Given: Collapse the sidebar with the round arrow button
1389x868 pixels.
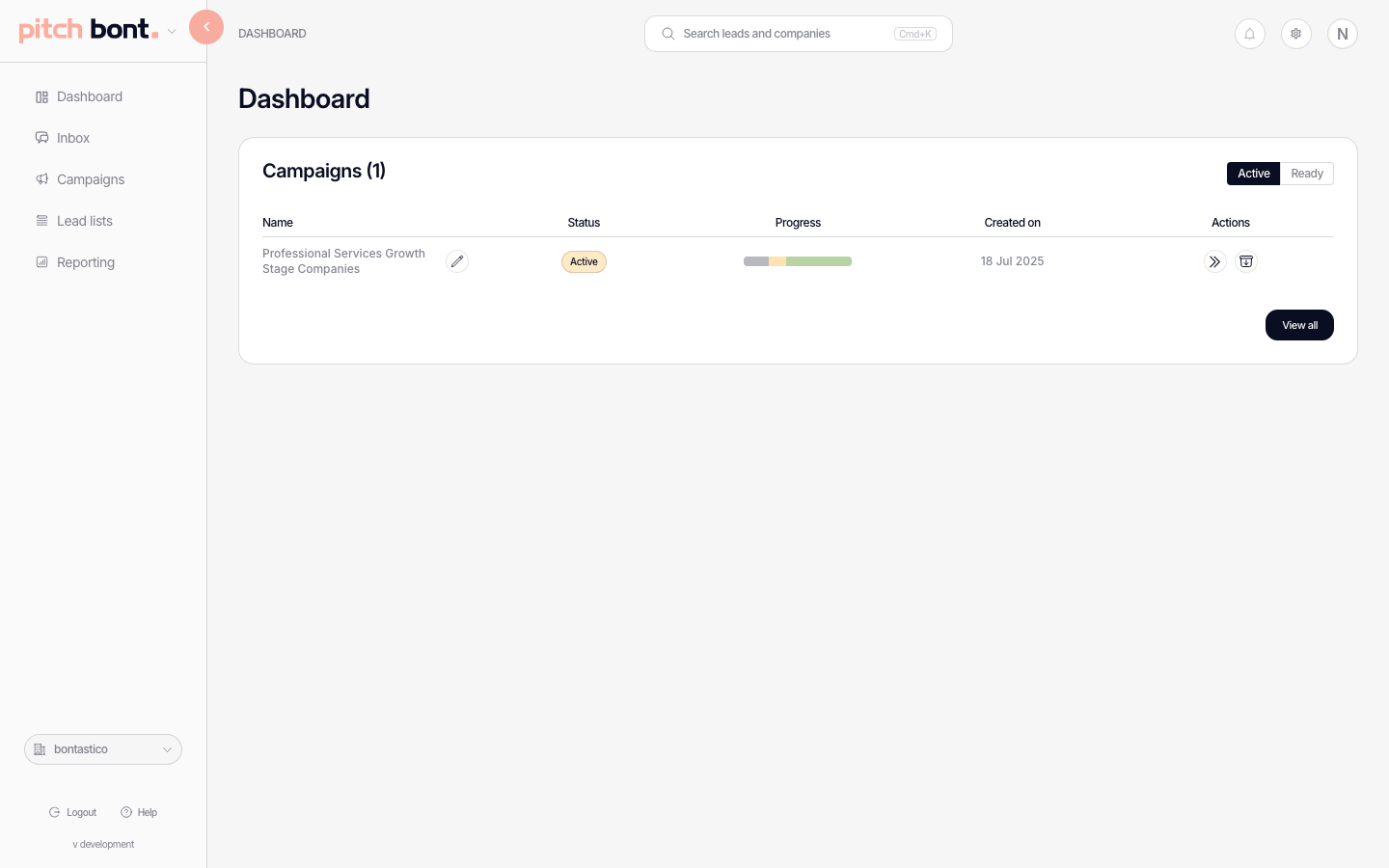Looking at the screenshot, I should point(206,27).
